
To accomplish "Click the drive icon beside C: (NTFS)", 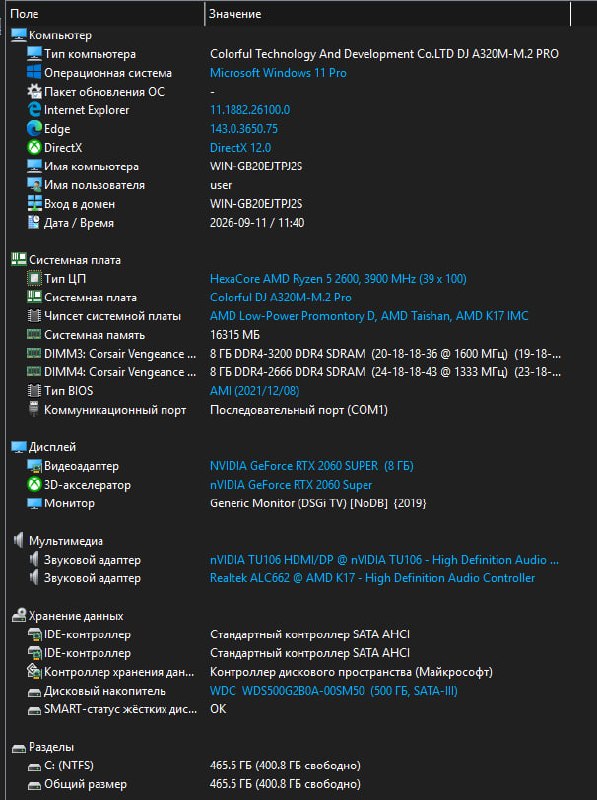I will click(x=34, y=766).
